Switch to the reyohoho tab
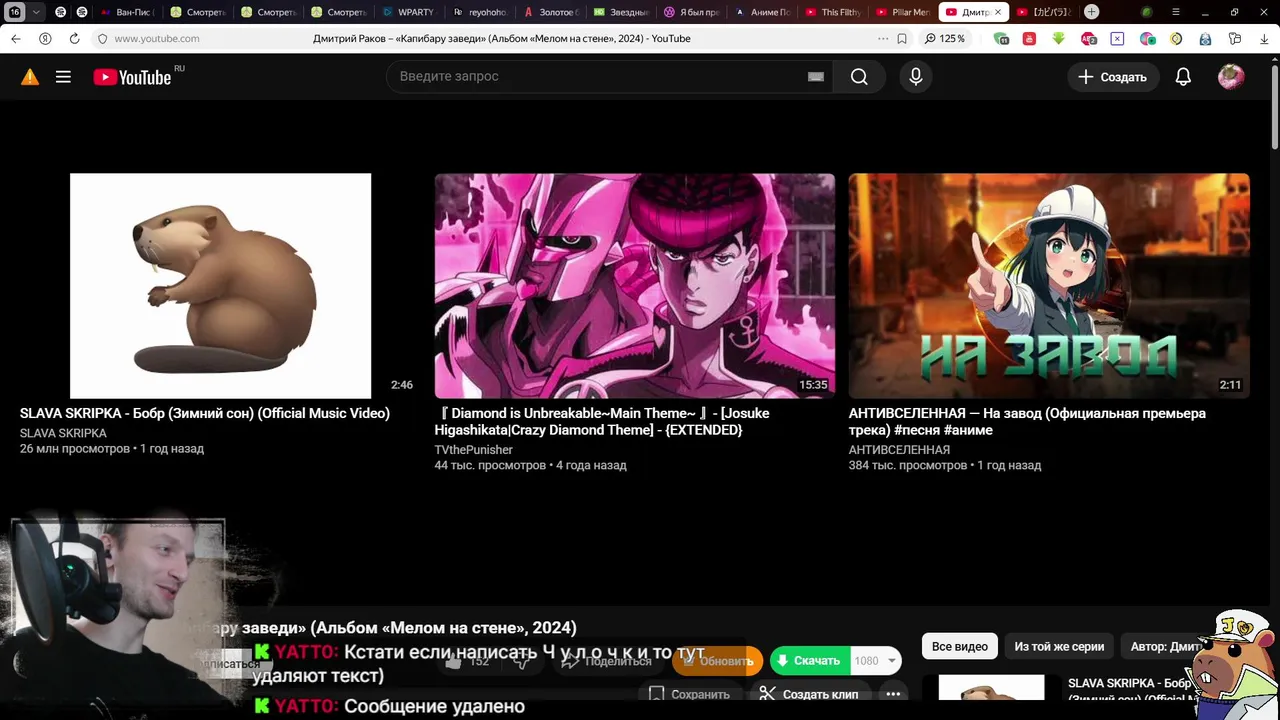 click(480, 12)
